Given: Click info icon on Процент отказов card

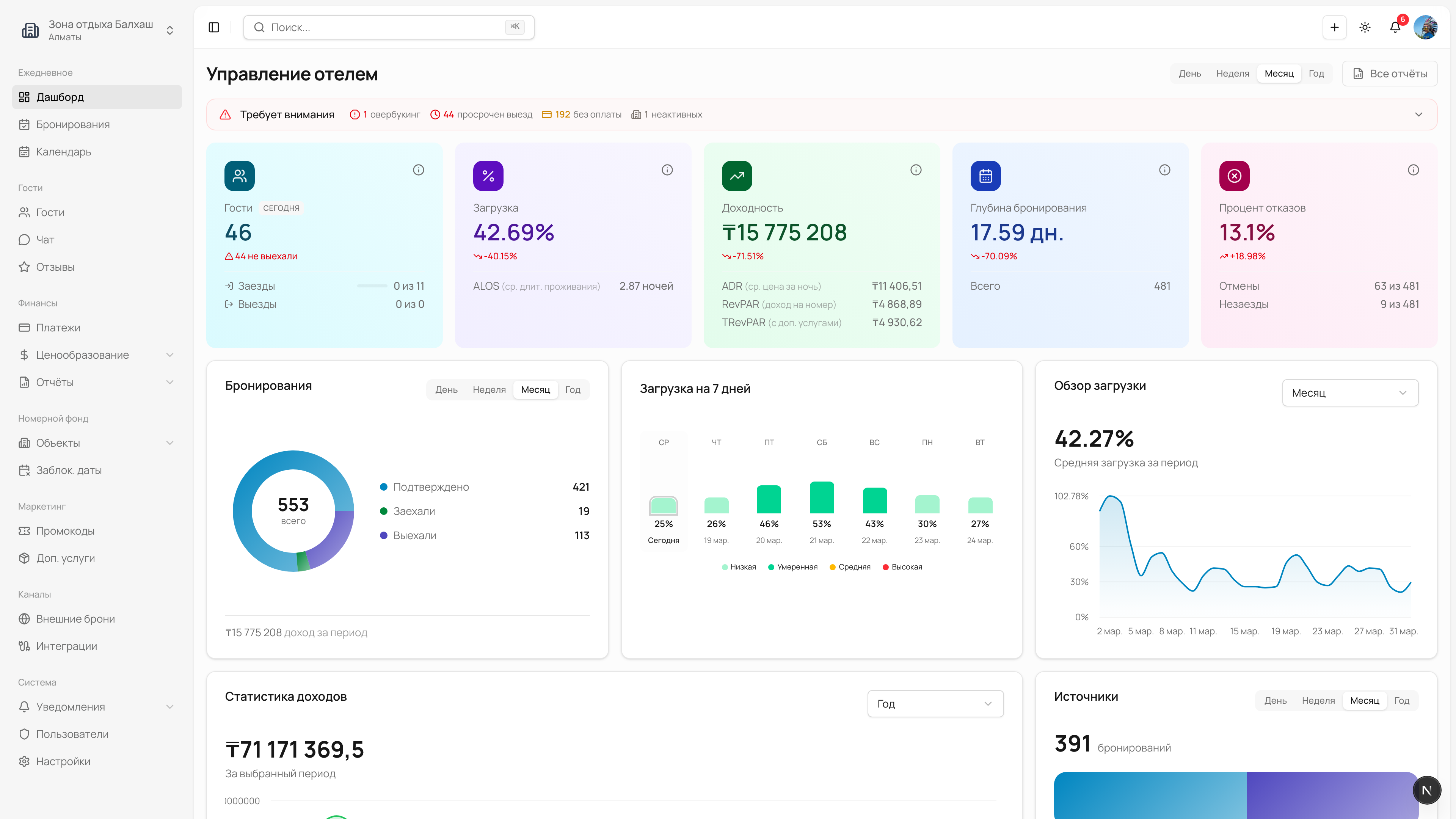Looking at the screenshot, I should [x=1413, y=169].
